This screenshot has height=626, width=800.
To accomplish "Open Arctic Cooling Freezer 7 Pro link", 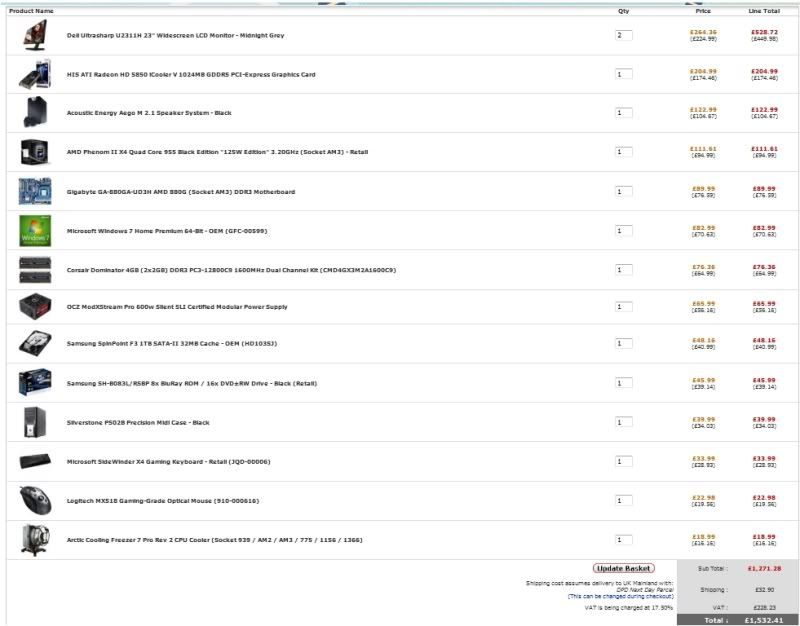I will click(214, 540).
